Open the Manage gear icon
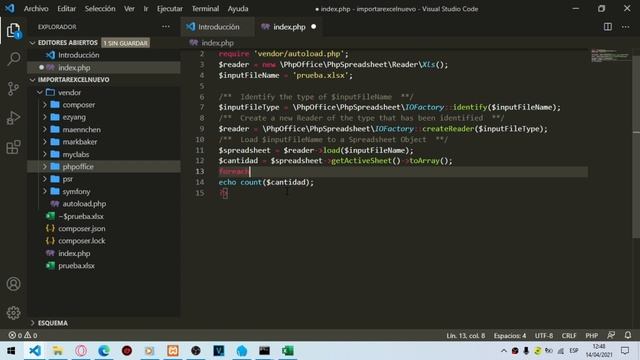 click(13, 313)
